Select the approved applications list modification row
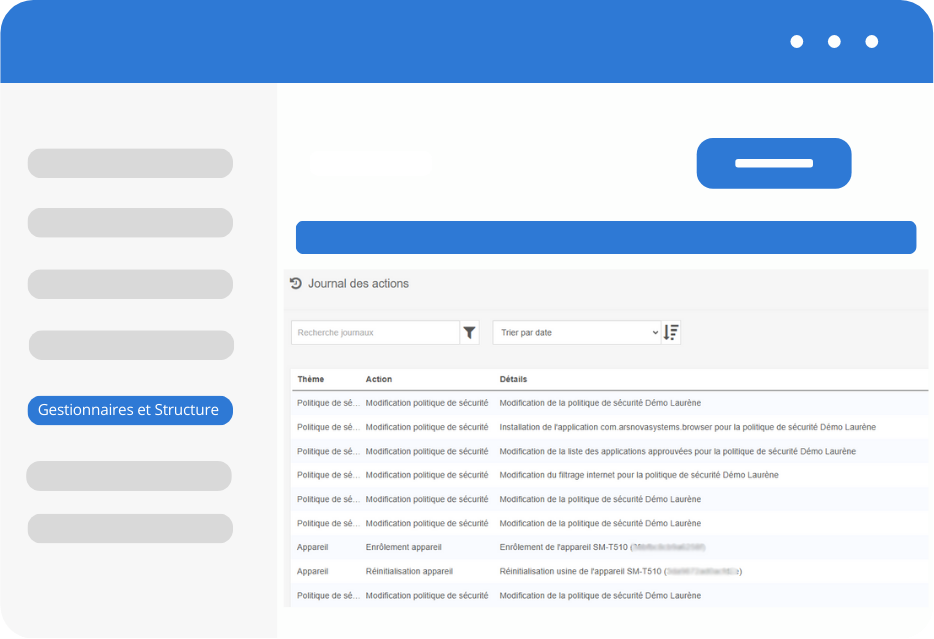 [677, 451]
